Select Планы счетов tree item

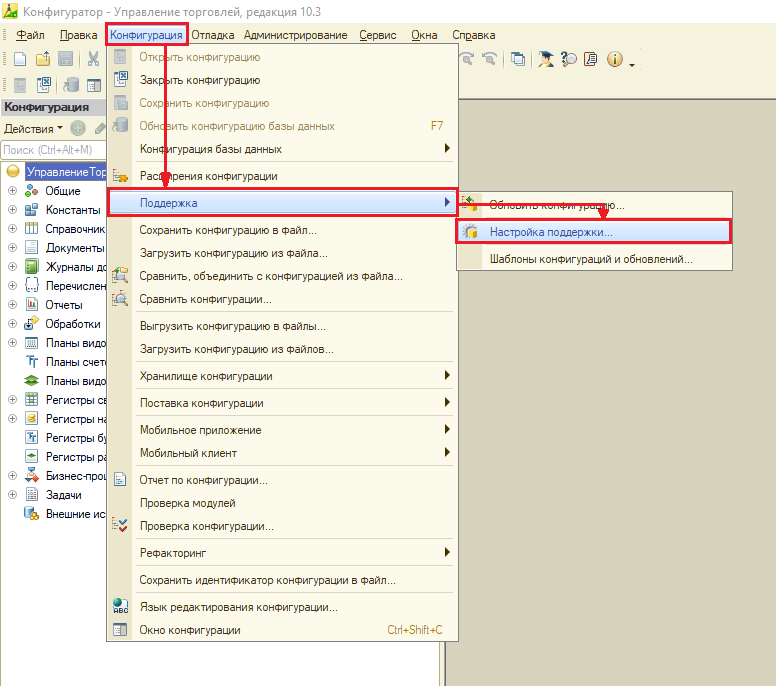(76, 362)
